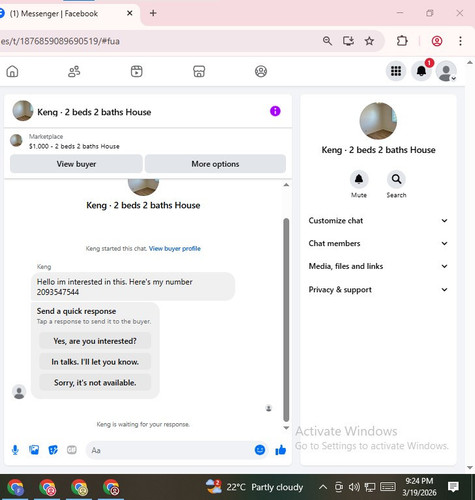Open the Chrome profile icon
Screen dimensions: 475x500
pos(437,41)
